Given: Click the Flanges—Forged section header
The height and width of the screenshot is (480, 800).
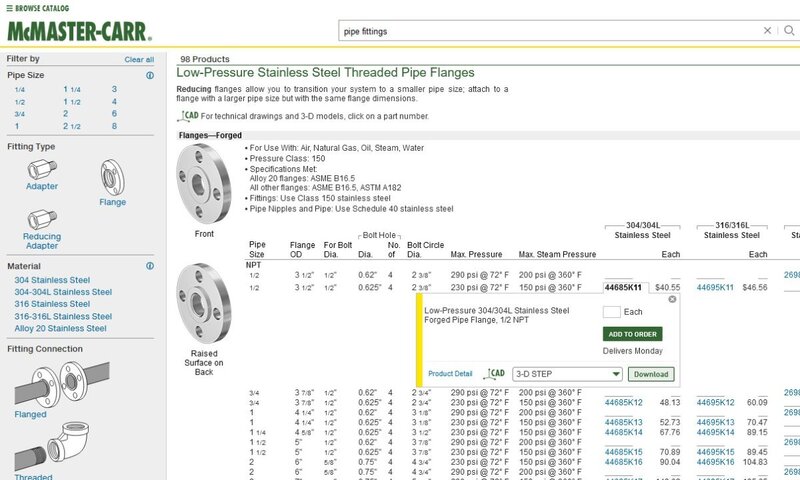Looking at the screenshot, I should point(210,135).
